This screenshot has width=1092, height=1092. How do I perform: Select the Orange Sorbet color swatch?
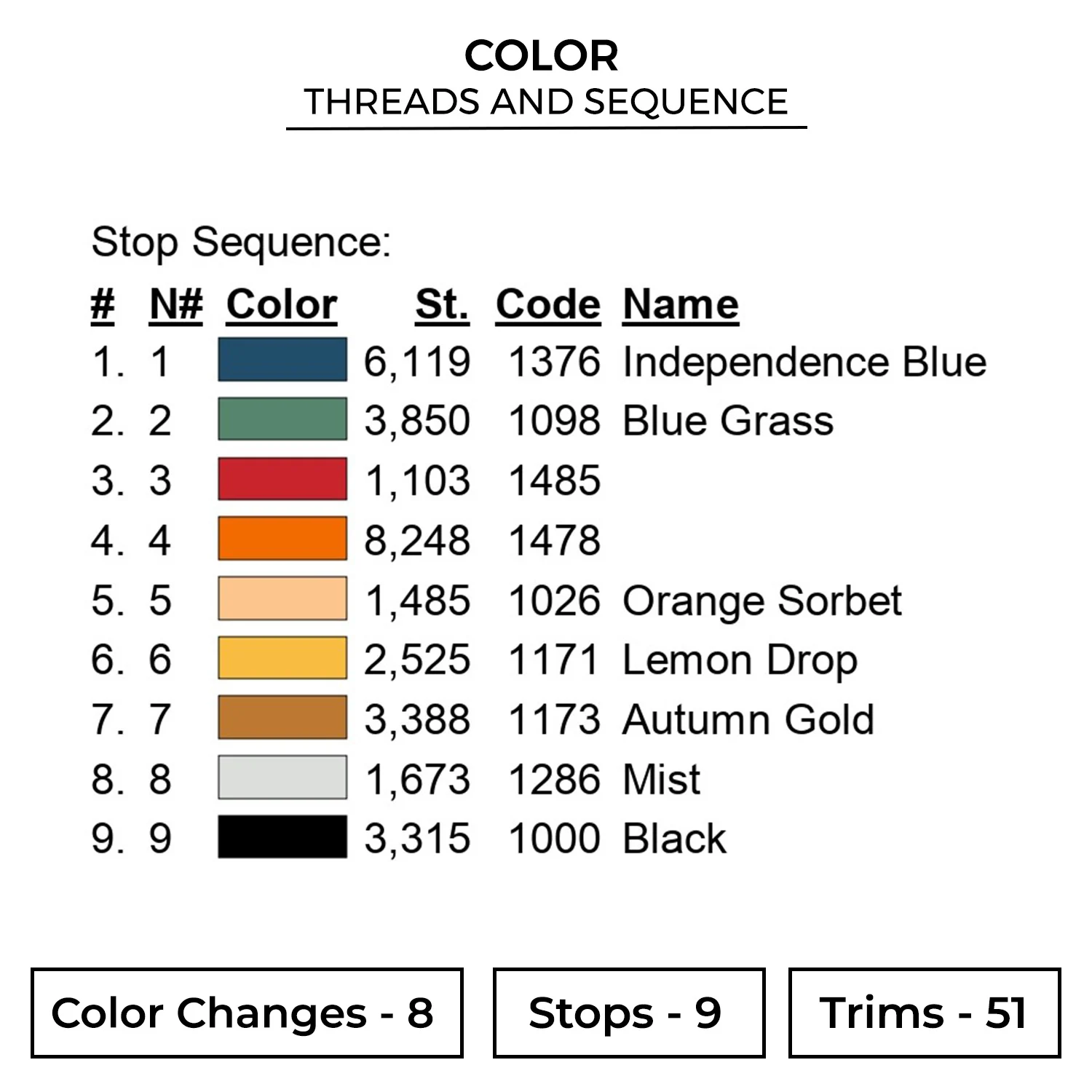point(282,599)
